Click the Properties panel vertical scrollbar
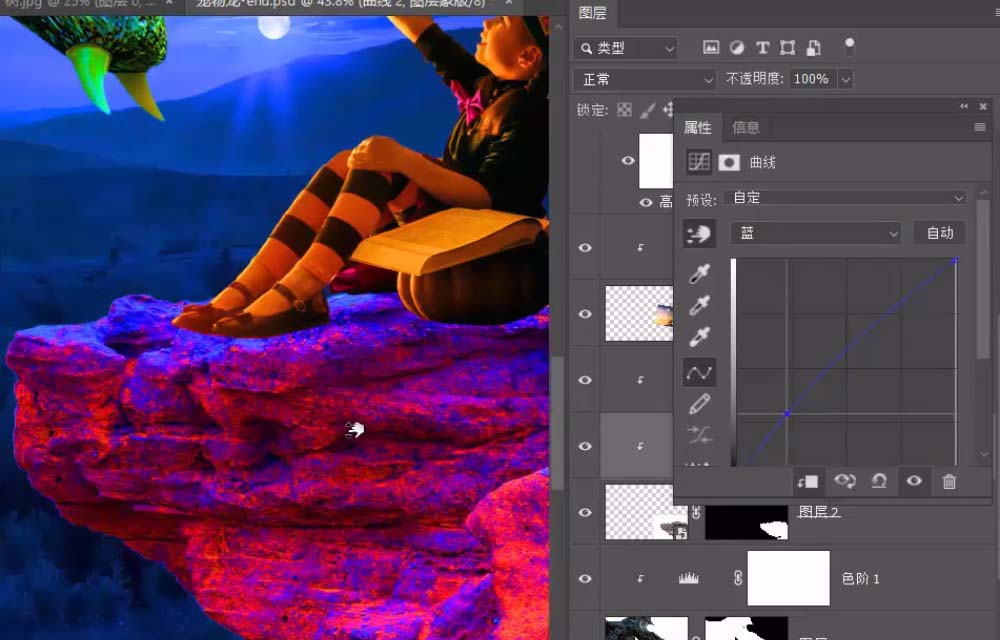The image size is (1000, 640). [983, 280]
